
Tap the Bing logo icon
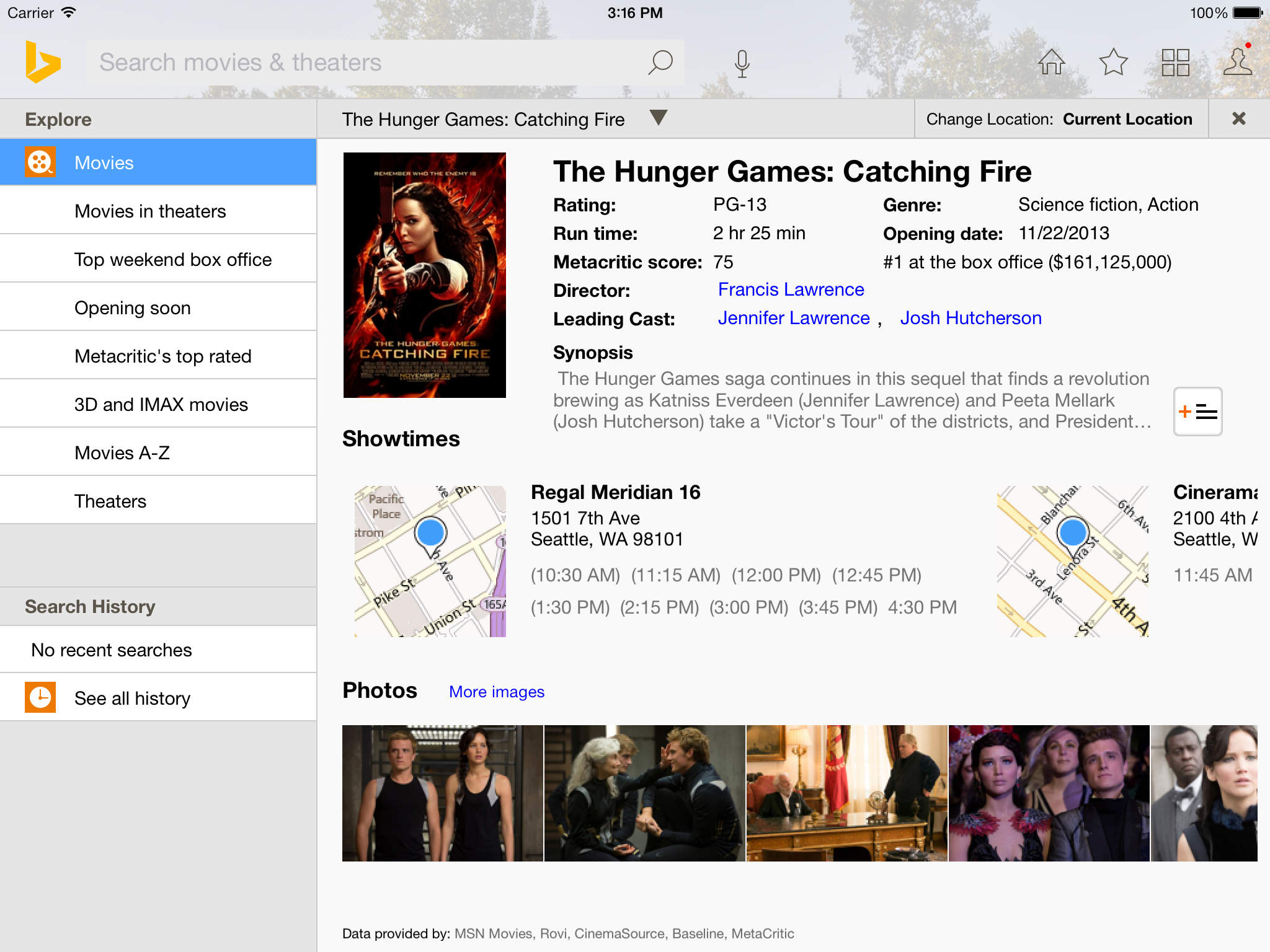[x=43, y=62]
